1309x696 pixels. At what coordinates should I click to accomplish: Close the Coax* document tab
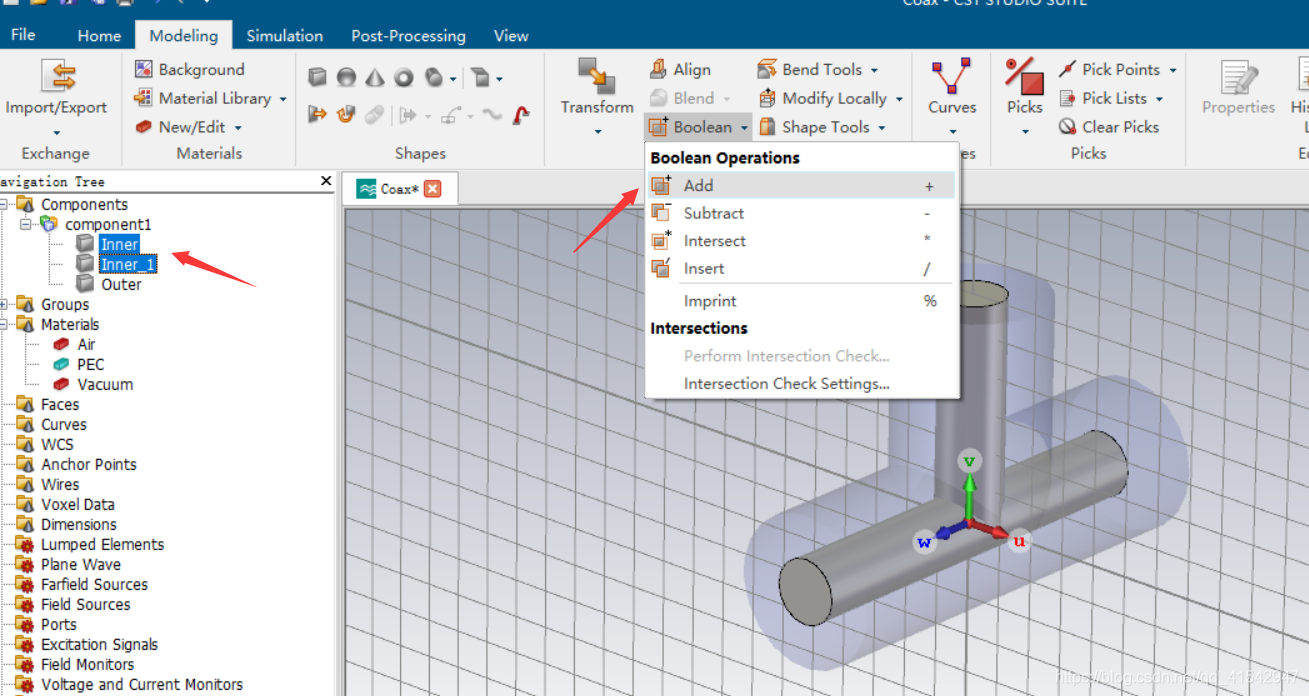click(432, 188)
